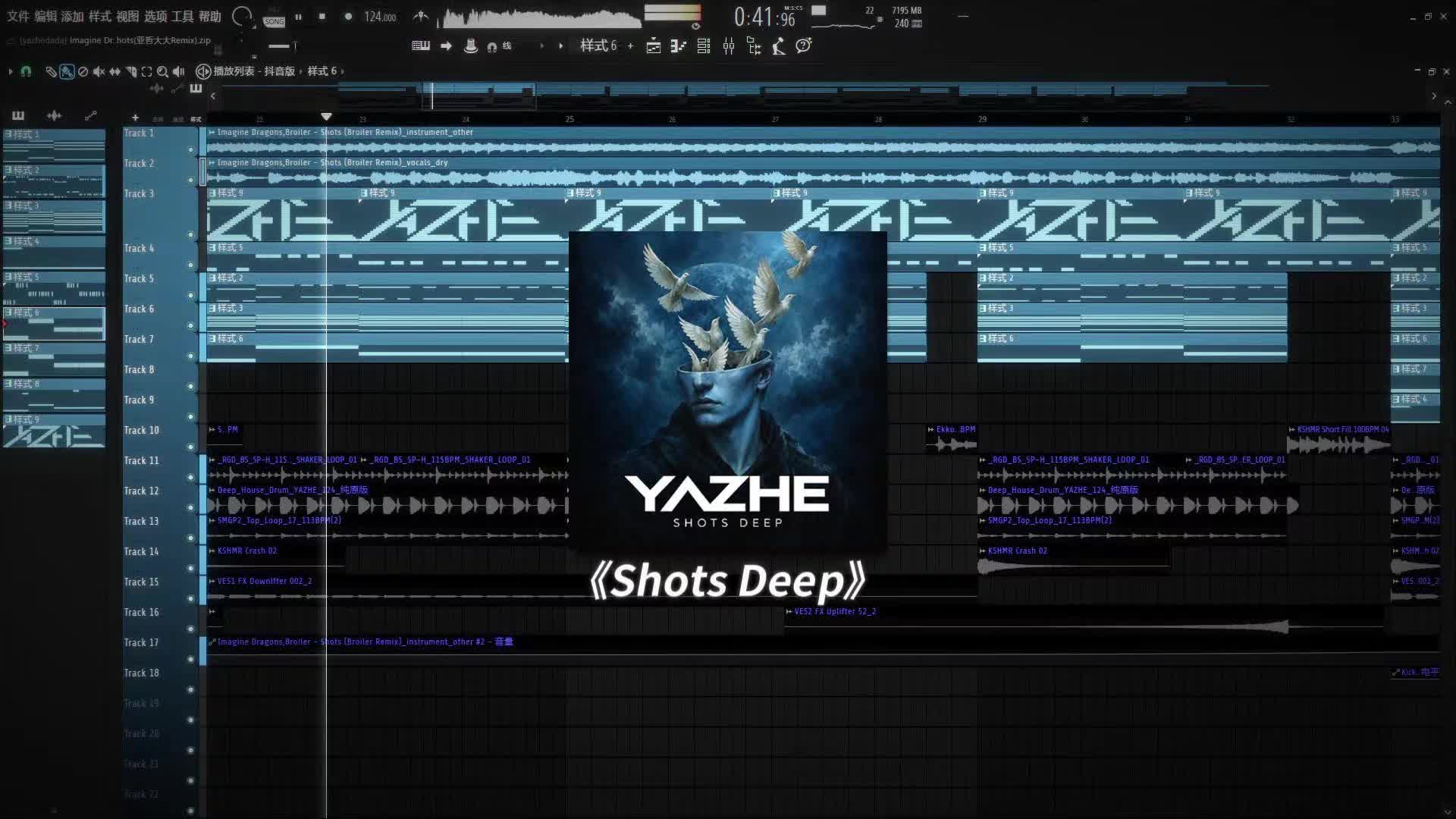The image size is (1456, 819).
Task: Open the global snap 线 dropdown
Action: point(507,46)
